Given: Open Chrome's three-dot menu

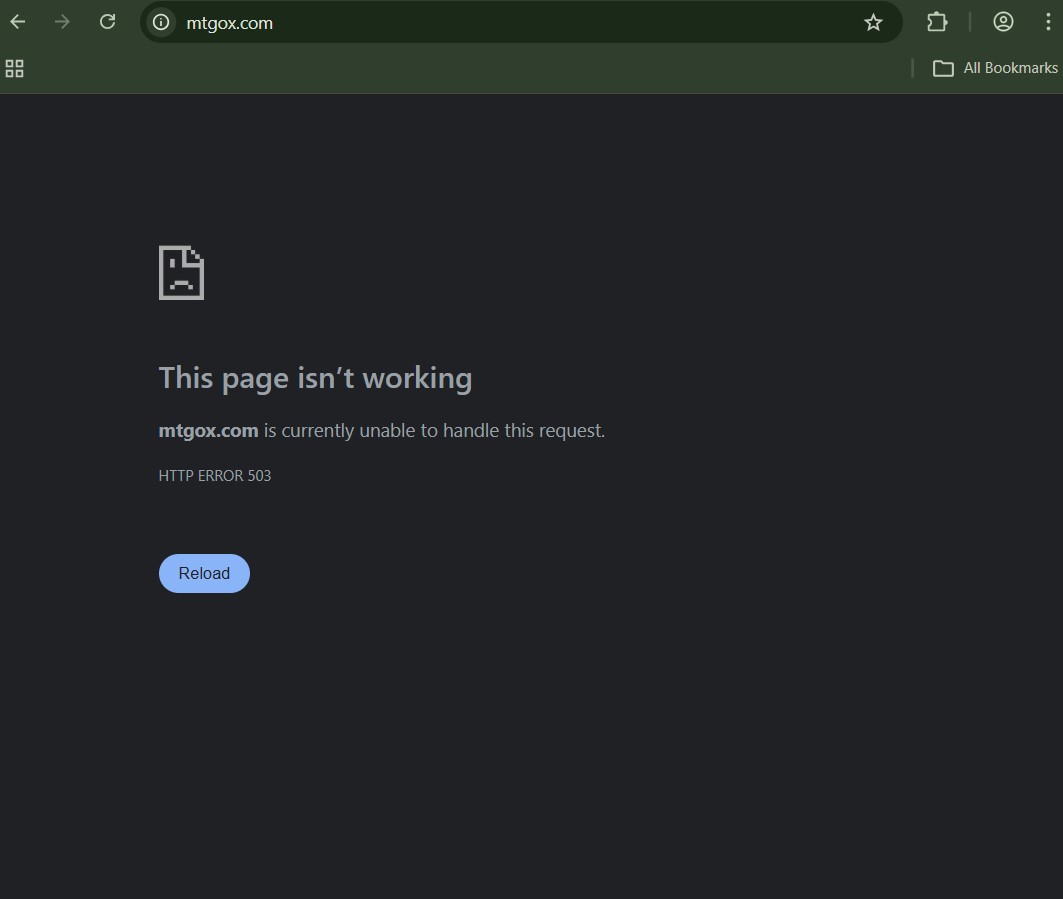Looking at the screenshot, I should (1047, 22).
